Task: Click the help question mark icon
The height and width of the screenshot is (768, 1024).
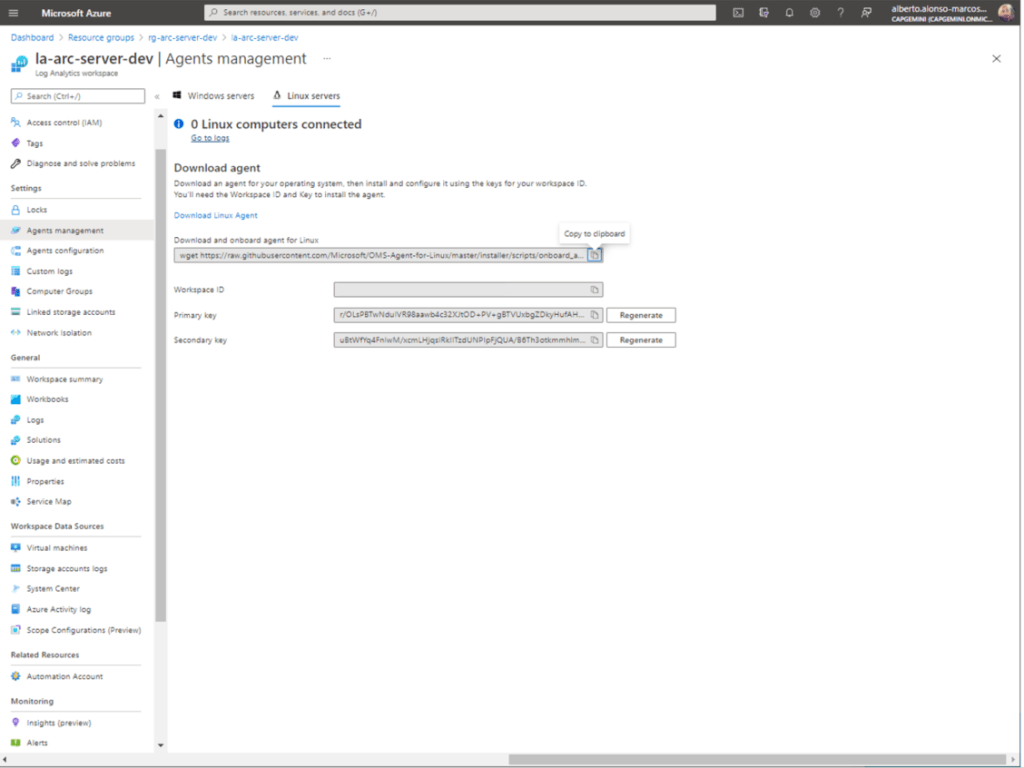Action: click(840, 13)
